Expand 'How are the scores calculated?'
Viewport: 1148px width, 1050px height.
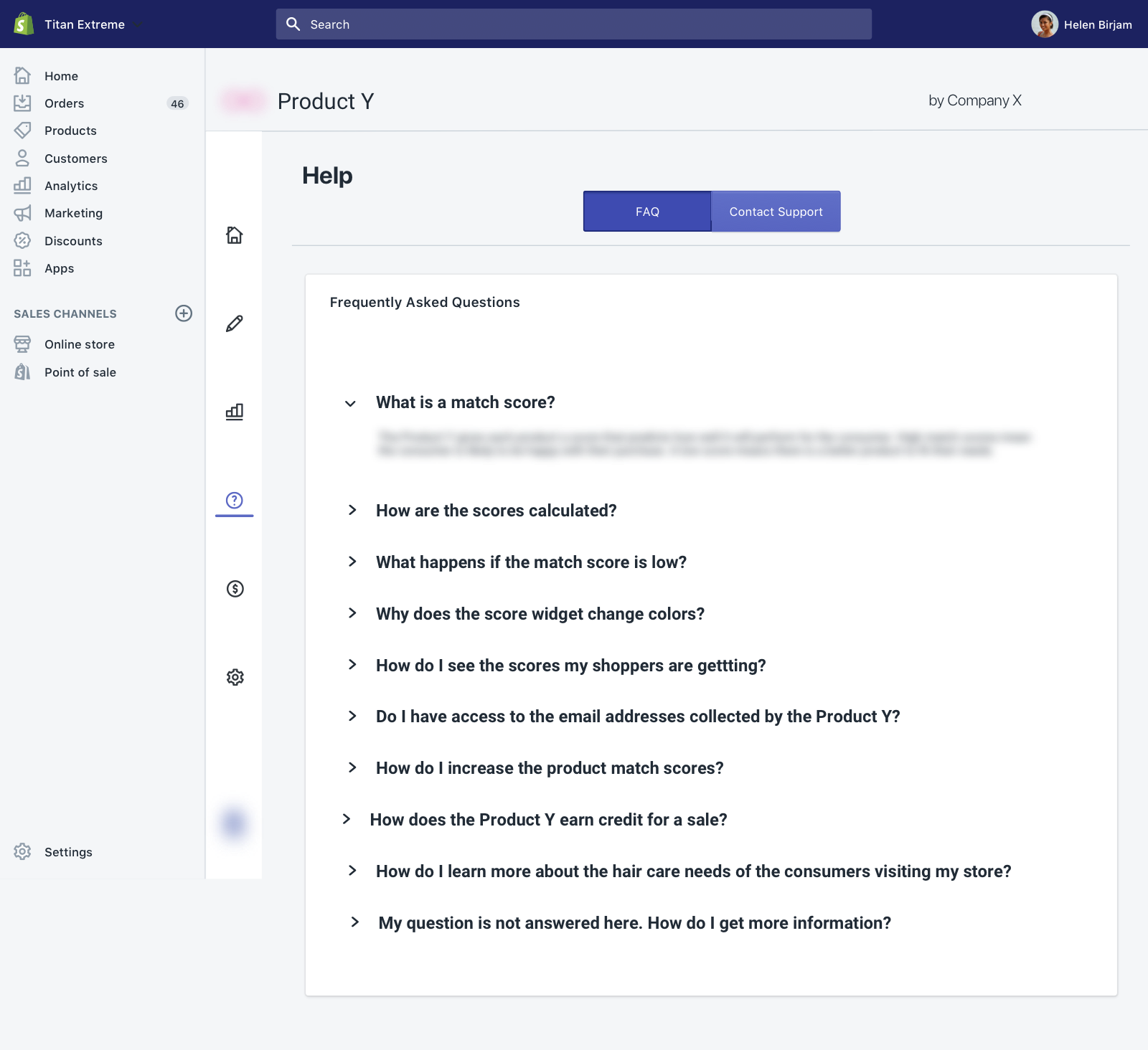[352, 510]
